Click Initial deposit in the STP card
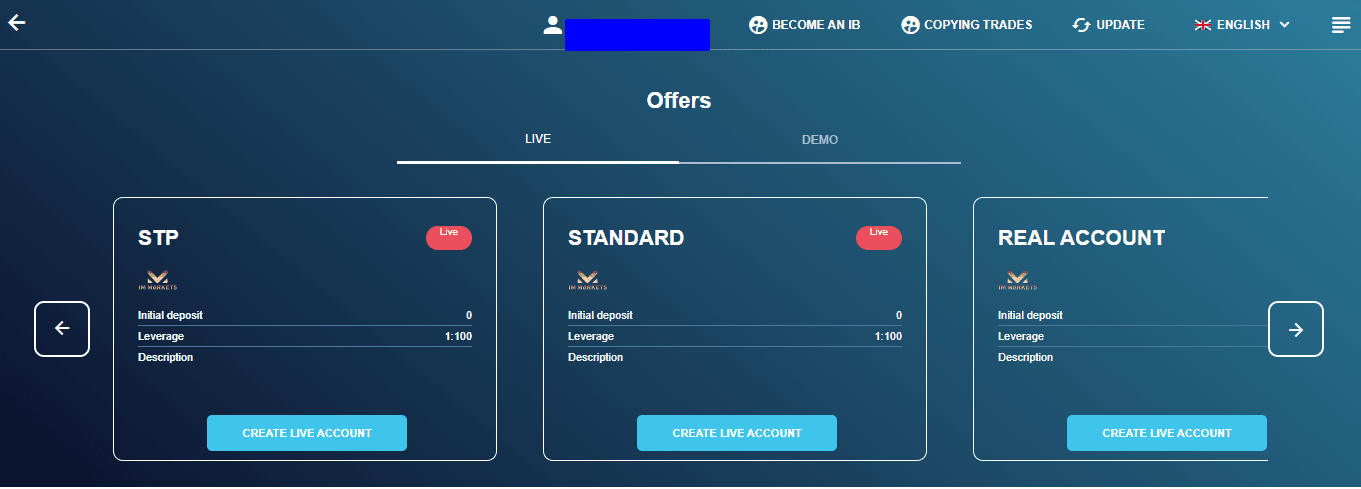Image resolution: width=1361 pixels, height=489 pixels. (170, 315)
